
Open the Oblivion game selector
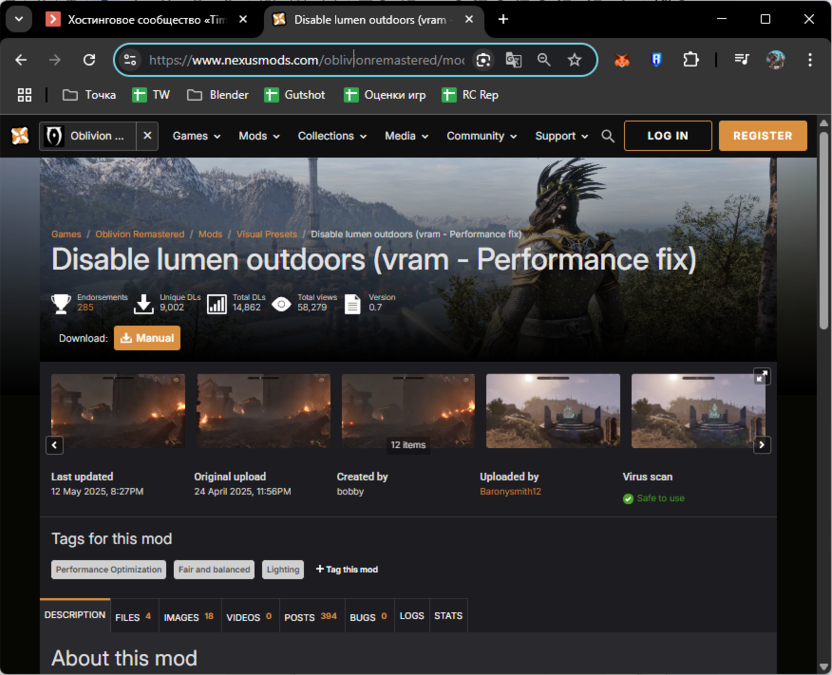(88, 136)
